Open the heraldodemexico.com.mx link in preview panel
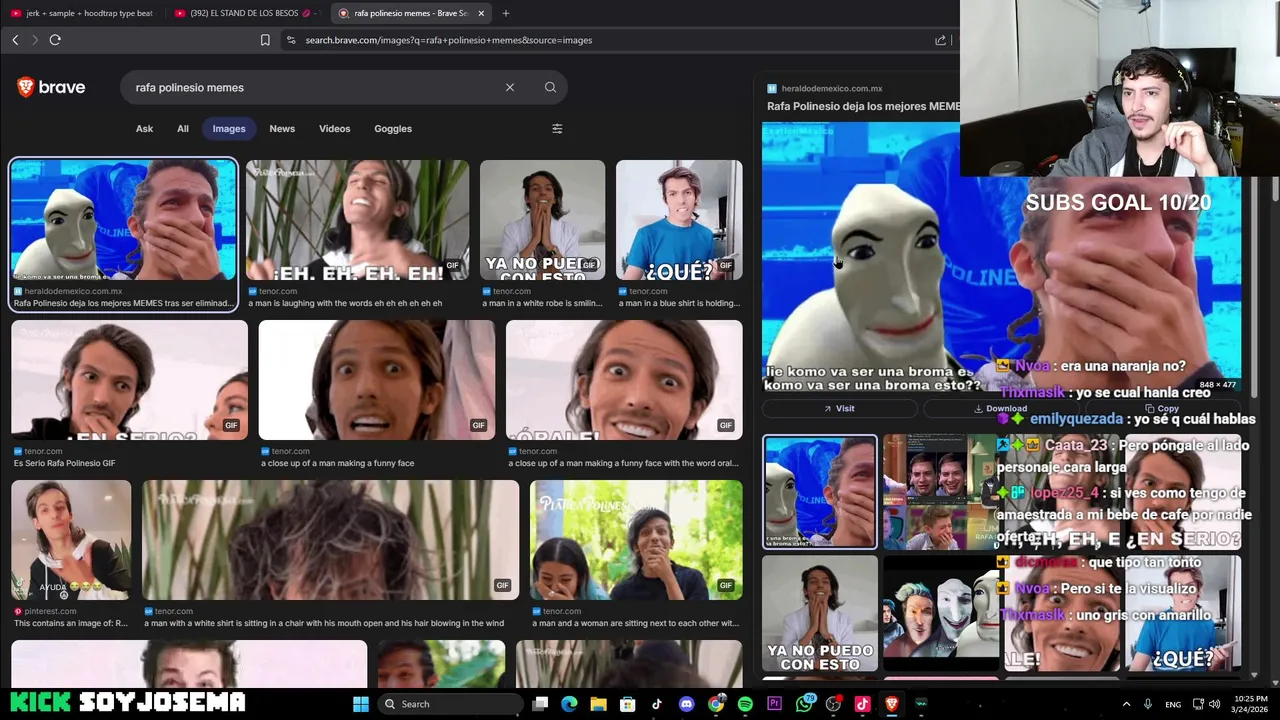The height and width of the screenshot is (720, 1280). 832,88
